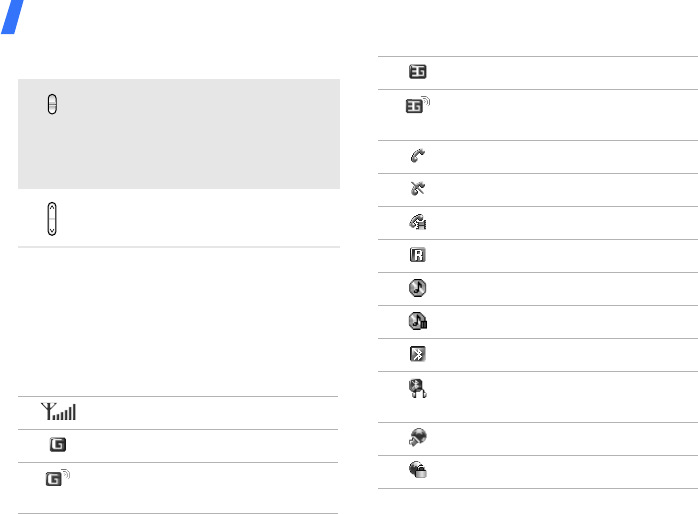Click the 3G network icon without waves
698x514 pixels.
(x=416, y=72)
